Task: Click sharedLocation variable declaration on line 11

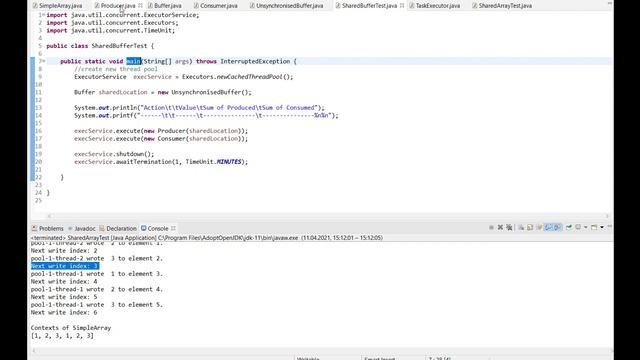Action: 123,92
